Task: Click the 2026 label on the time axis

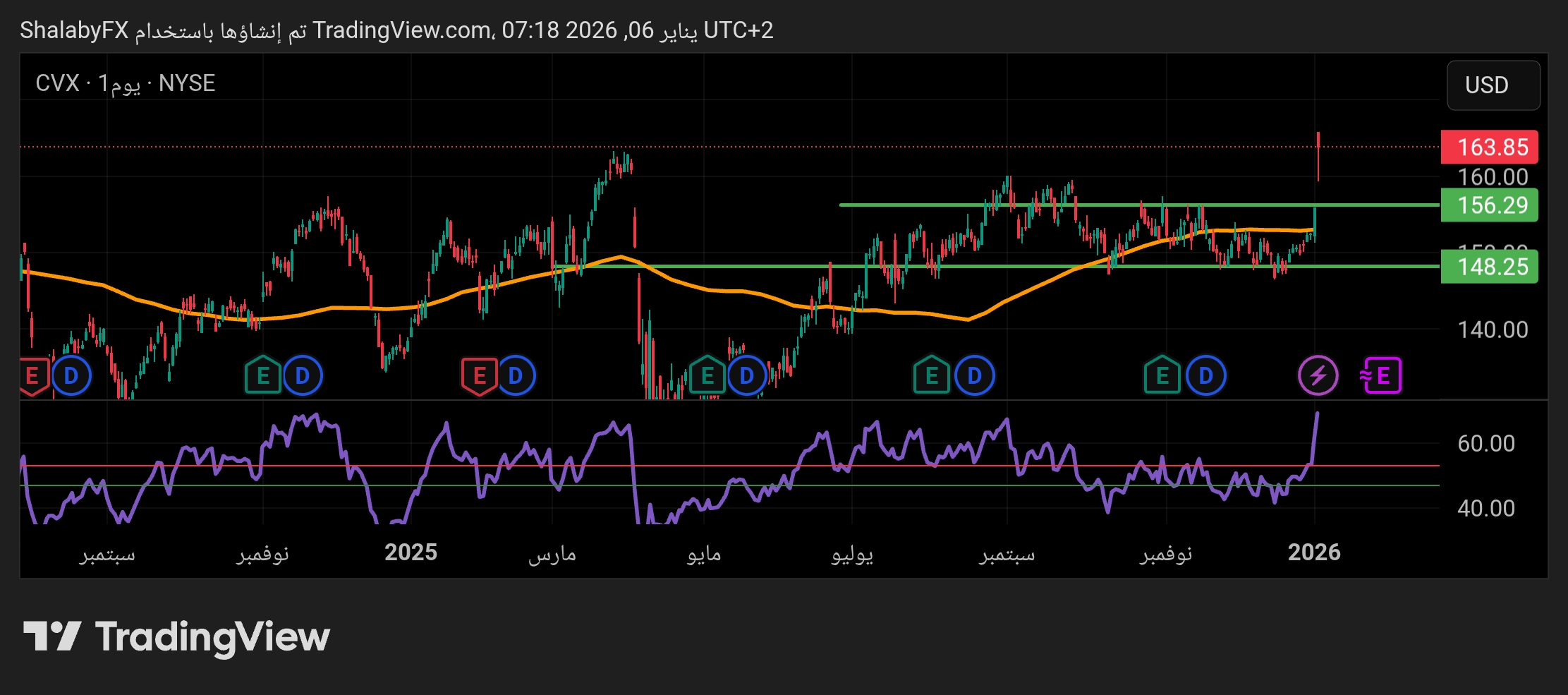Action: coord(1313,552)
